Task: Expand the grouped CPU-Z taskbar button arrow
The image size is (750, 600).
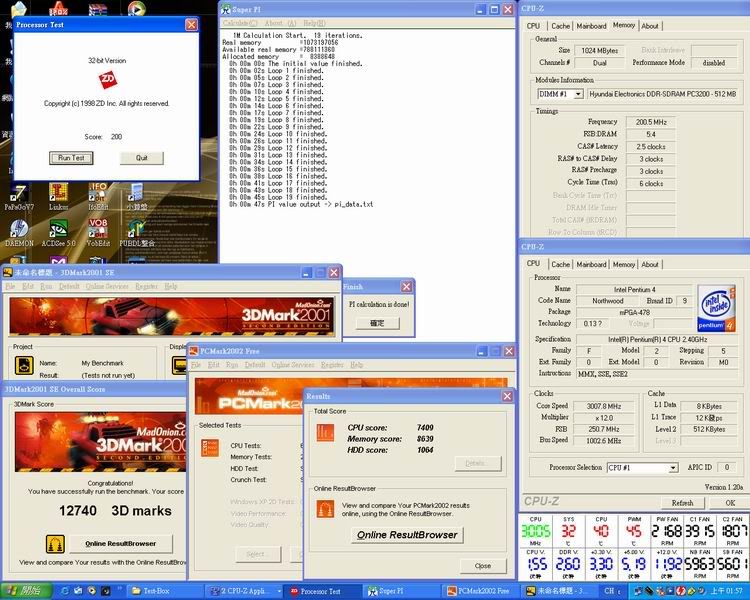Action: [x=279, y=591]
